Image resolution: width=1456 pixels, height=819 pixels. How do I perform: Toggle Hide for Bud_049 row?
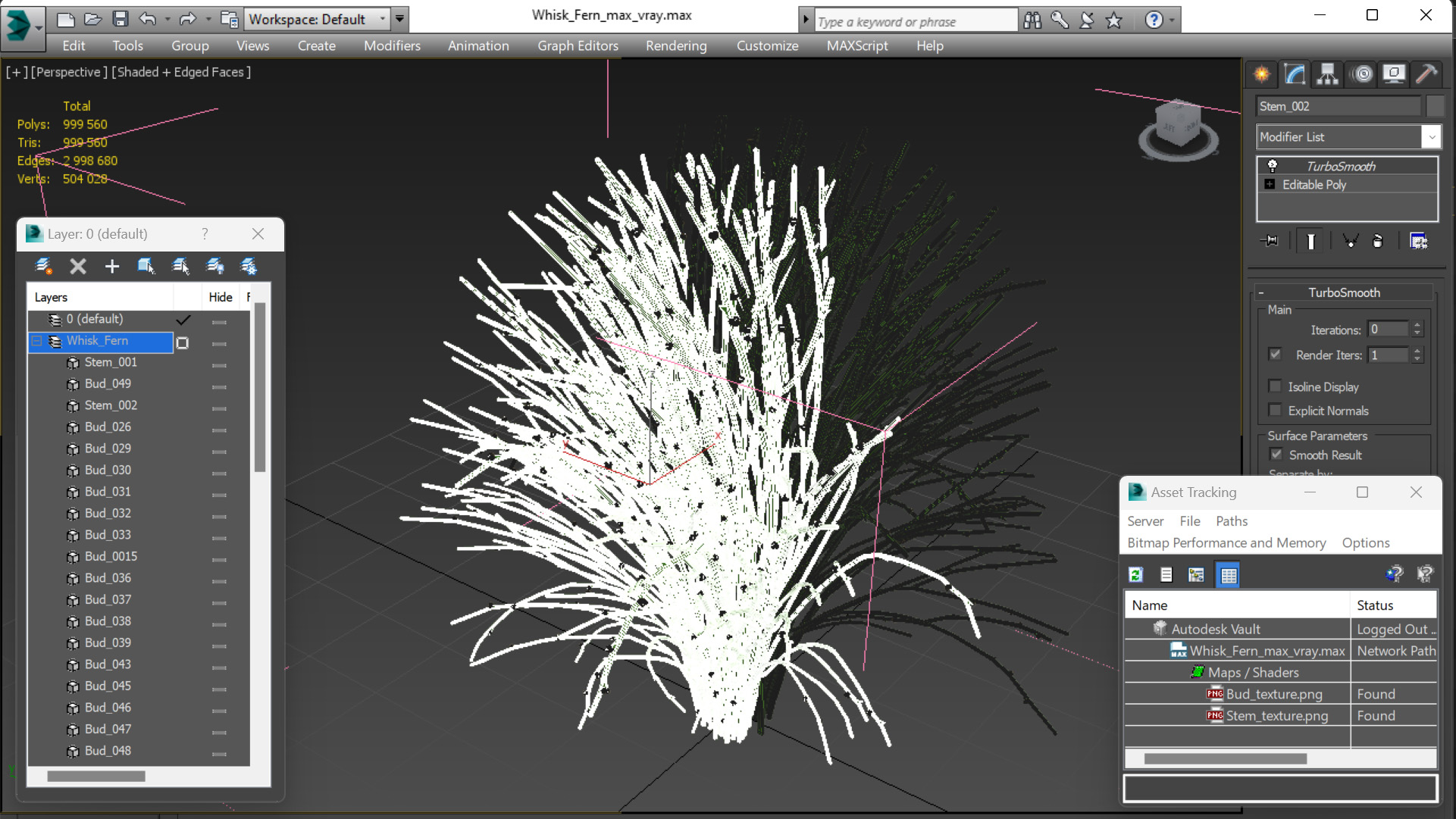point(220,386)
